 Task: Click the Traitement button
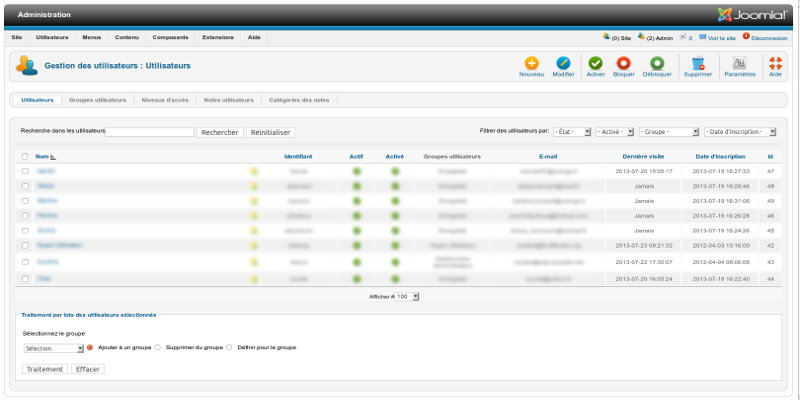[x=45, y=369]
